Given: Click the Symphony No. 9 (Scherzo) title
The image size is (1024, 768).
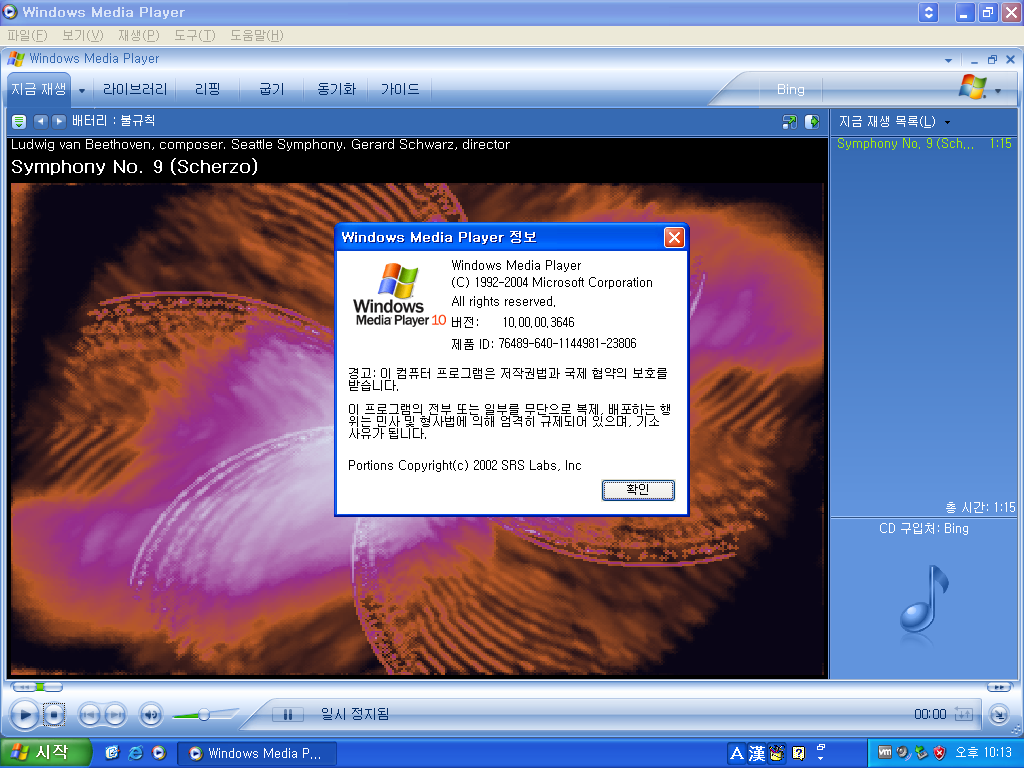Looking at the screenshot, I should point(135,167).
